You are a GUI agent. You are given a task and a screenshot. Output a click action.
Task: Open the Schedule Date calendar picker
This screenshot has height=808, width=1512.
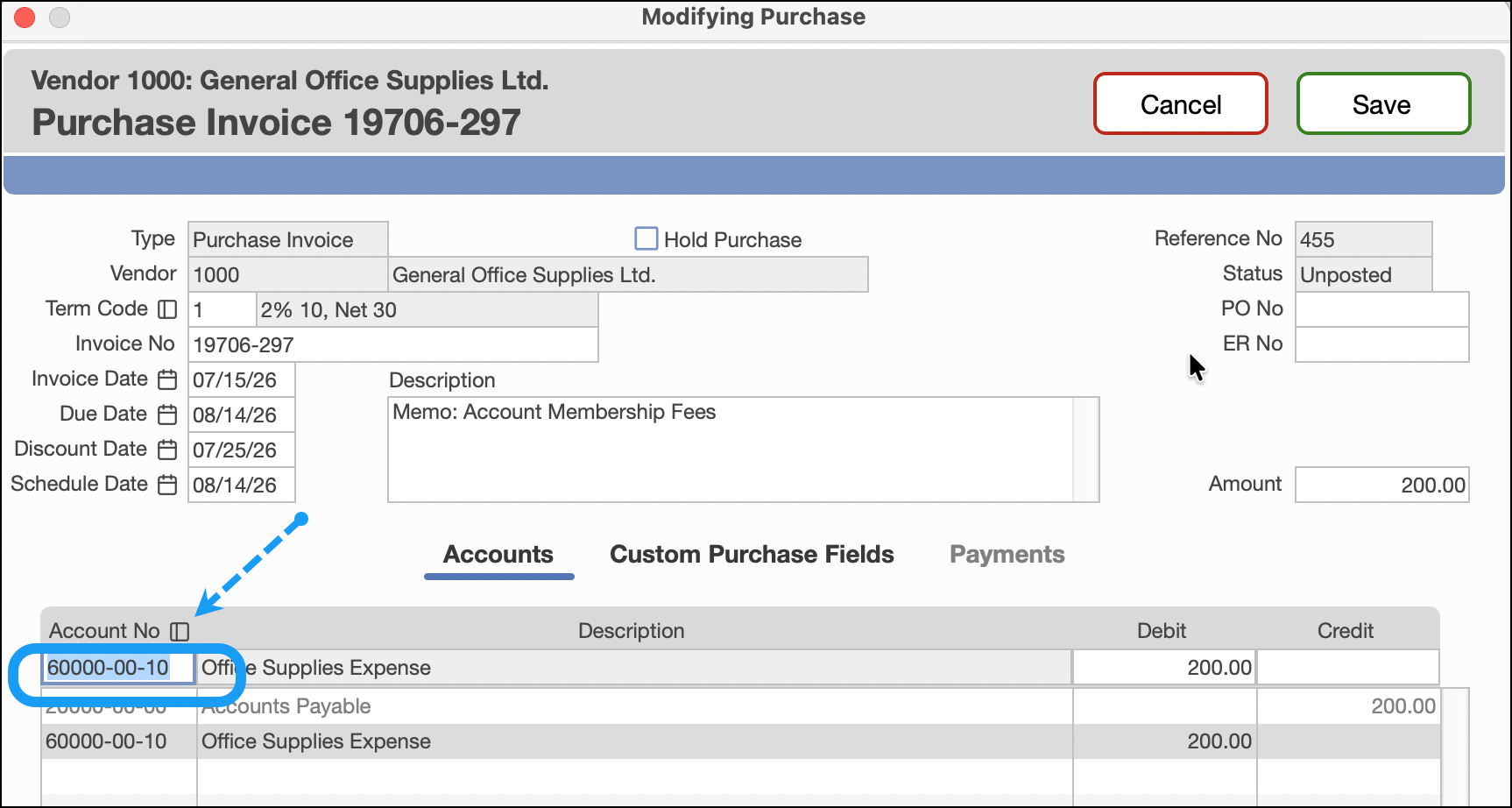[x=167, y=485]
